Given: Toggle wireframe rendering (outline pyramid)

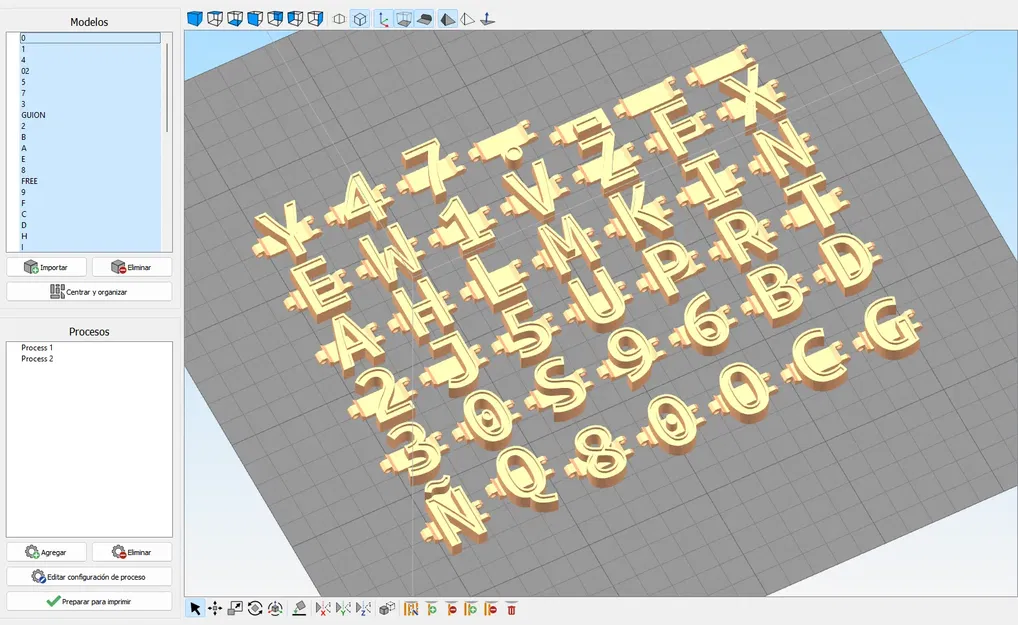Looking at the screenshot, I should 467,19.
